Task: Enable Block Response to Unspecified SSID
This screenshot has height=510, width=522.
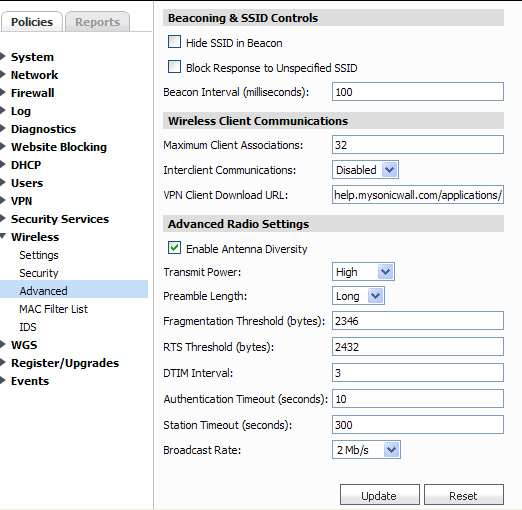Action: [174, 67]
